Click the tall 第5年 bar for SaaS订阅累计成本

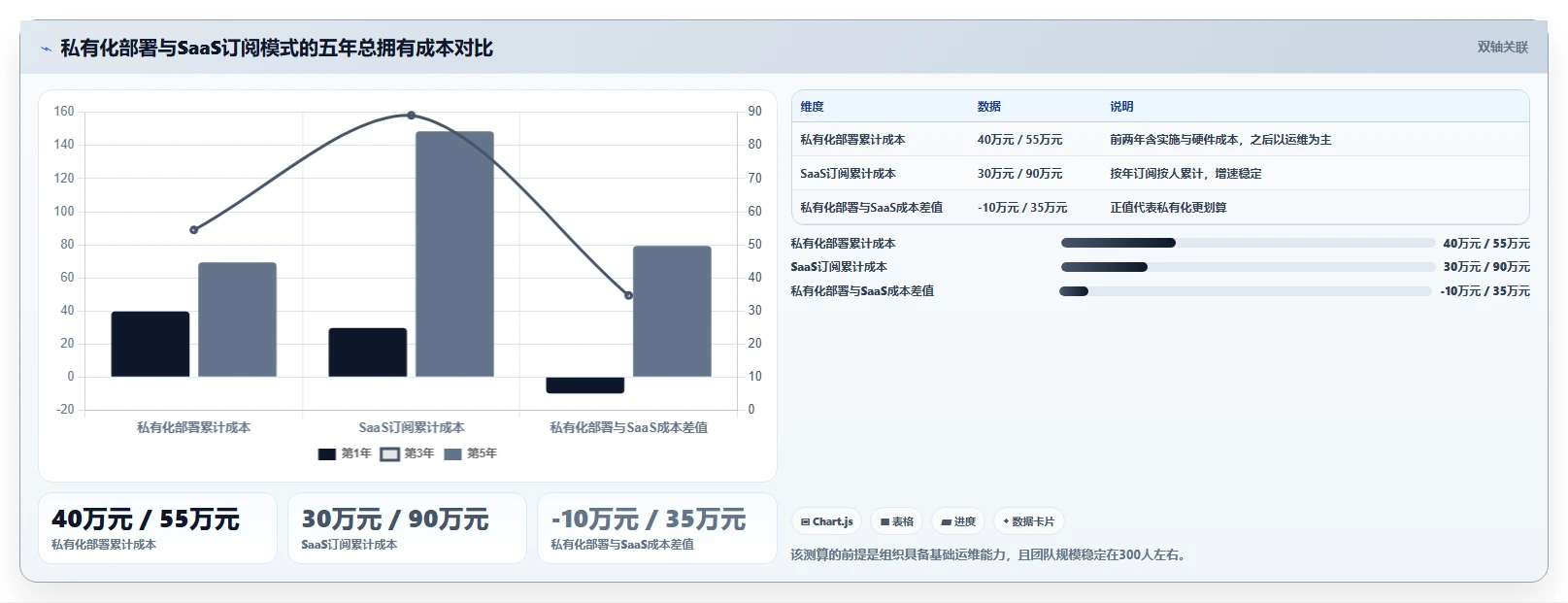(x=454, y=254)
